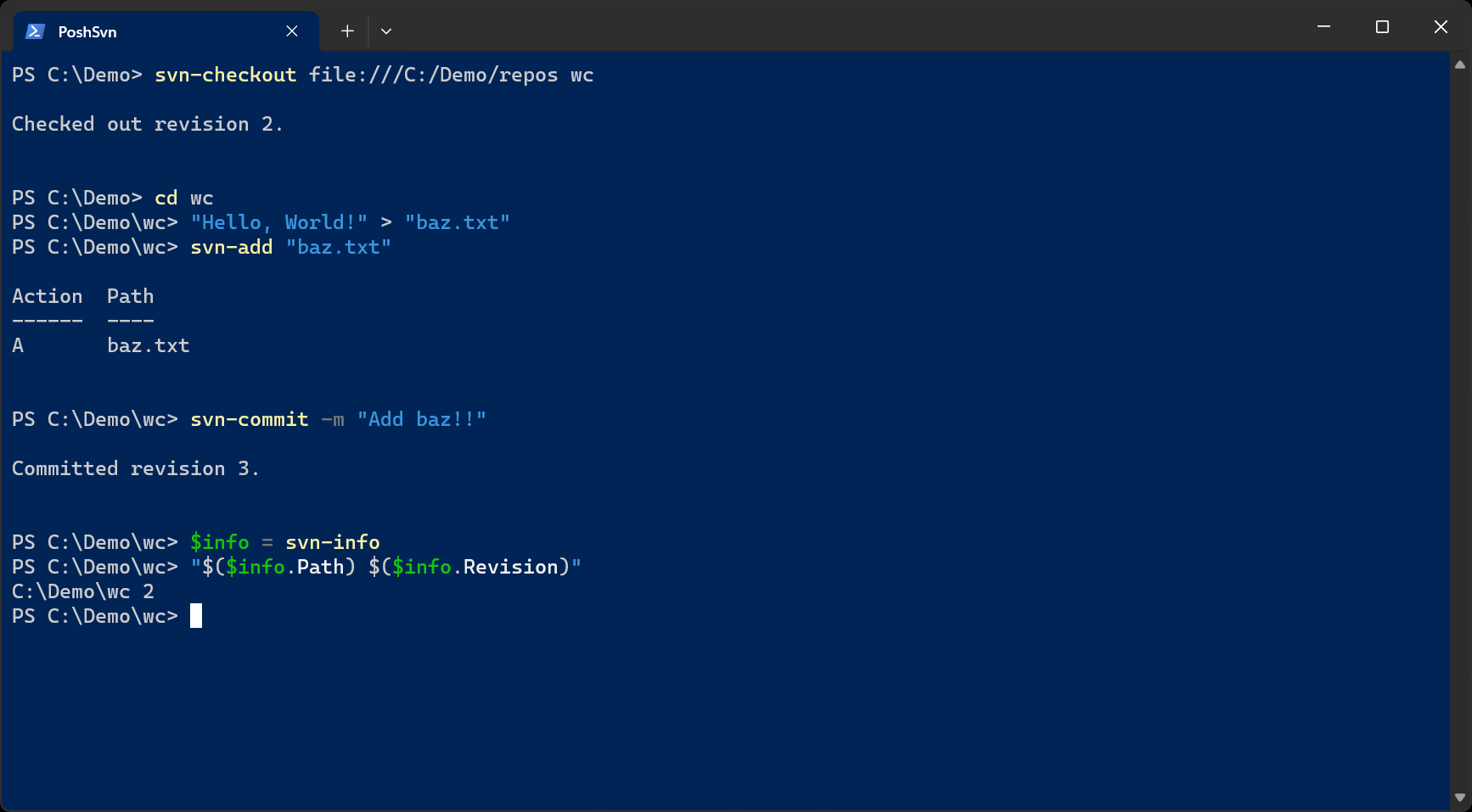Click the "Add baz!!" commit message string
The width and height of the screenshot is (1472, 812).
pos(422,419)
